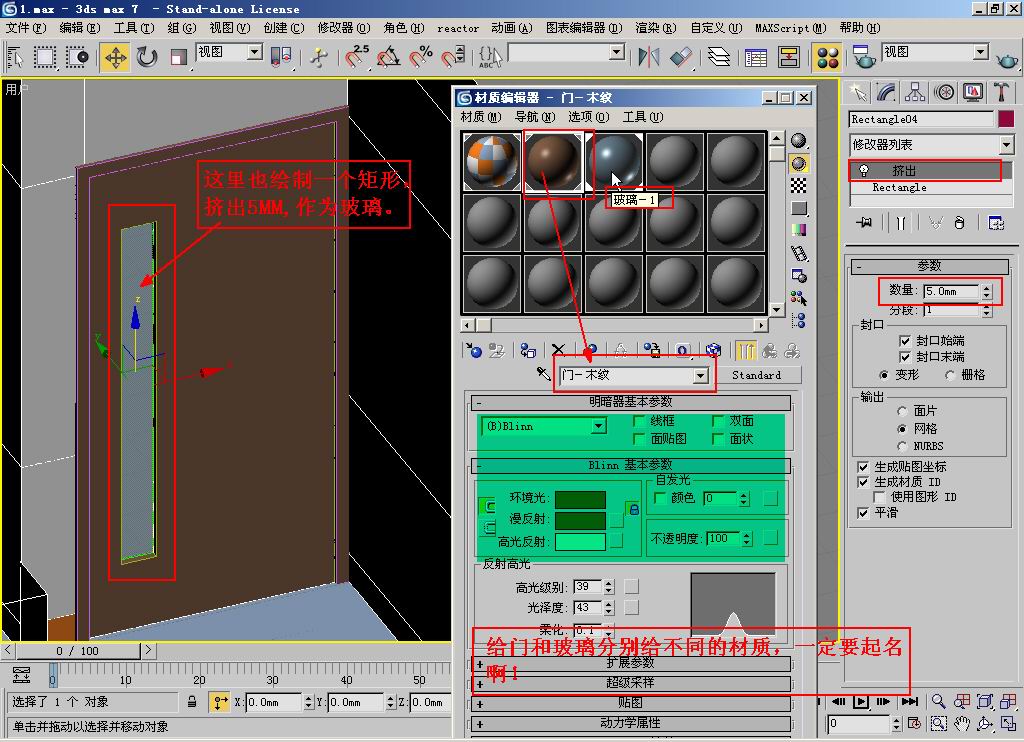Open the Material Editor from main toolbar
The width and height of the screenshot is (1024, 742).
[827, 57]
